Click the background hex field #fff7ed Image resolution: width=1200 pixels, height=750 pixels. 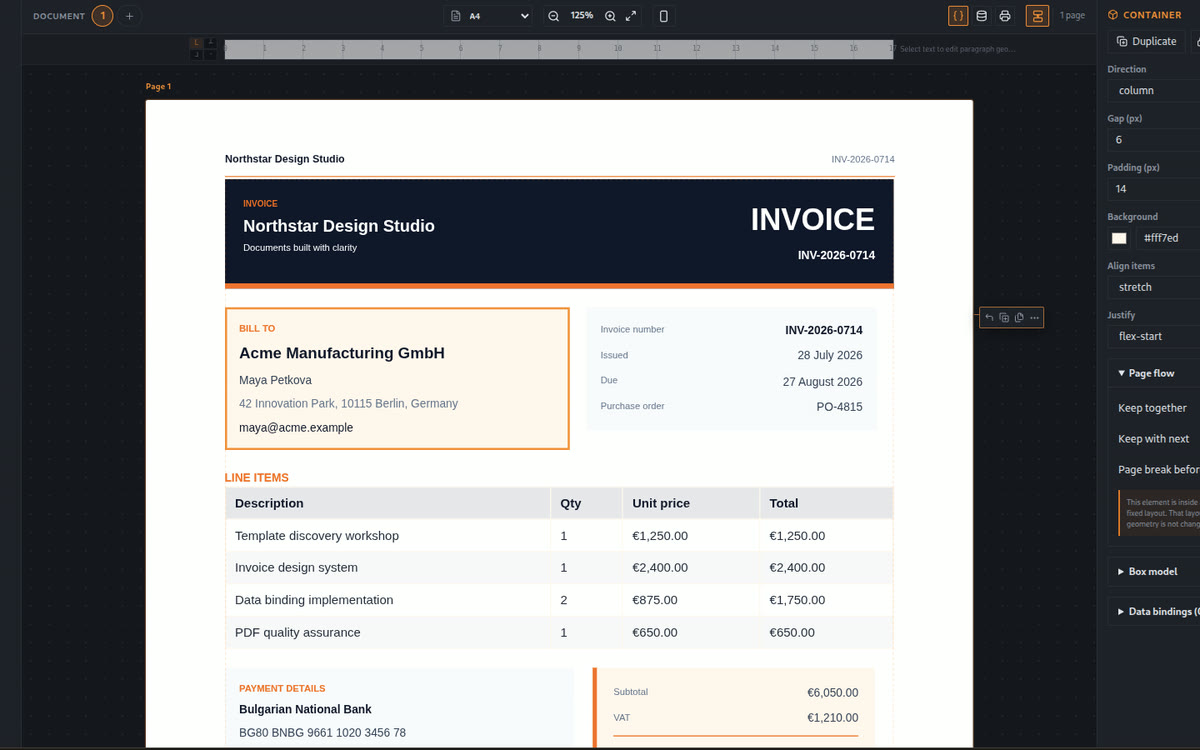(1168, 238)
